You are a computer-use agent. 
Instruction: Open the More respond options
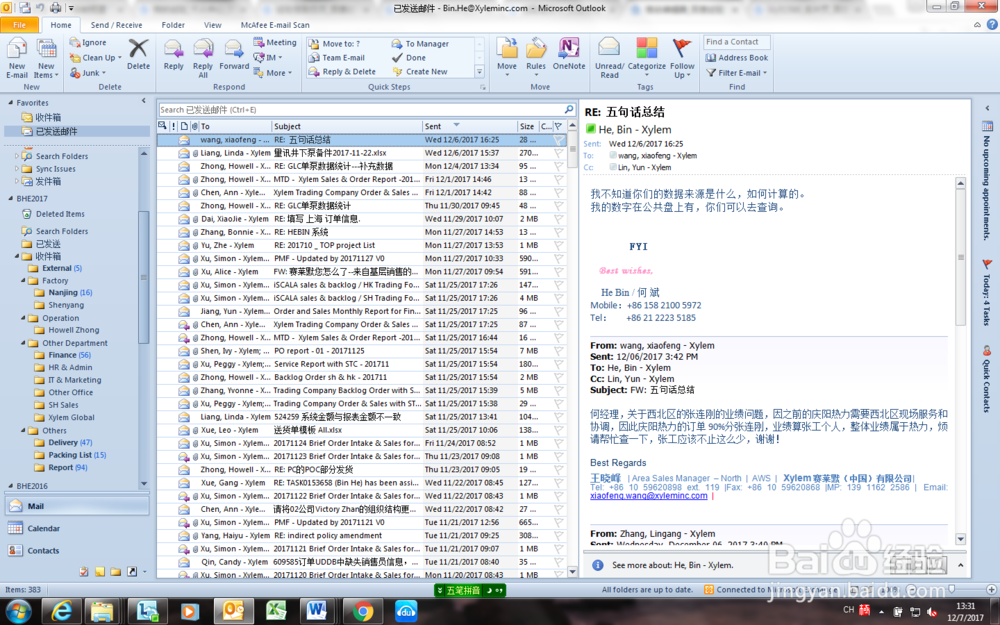pos(273,73)
